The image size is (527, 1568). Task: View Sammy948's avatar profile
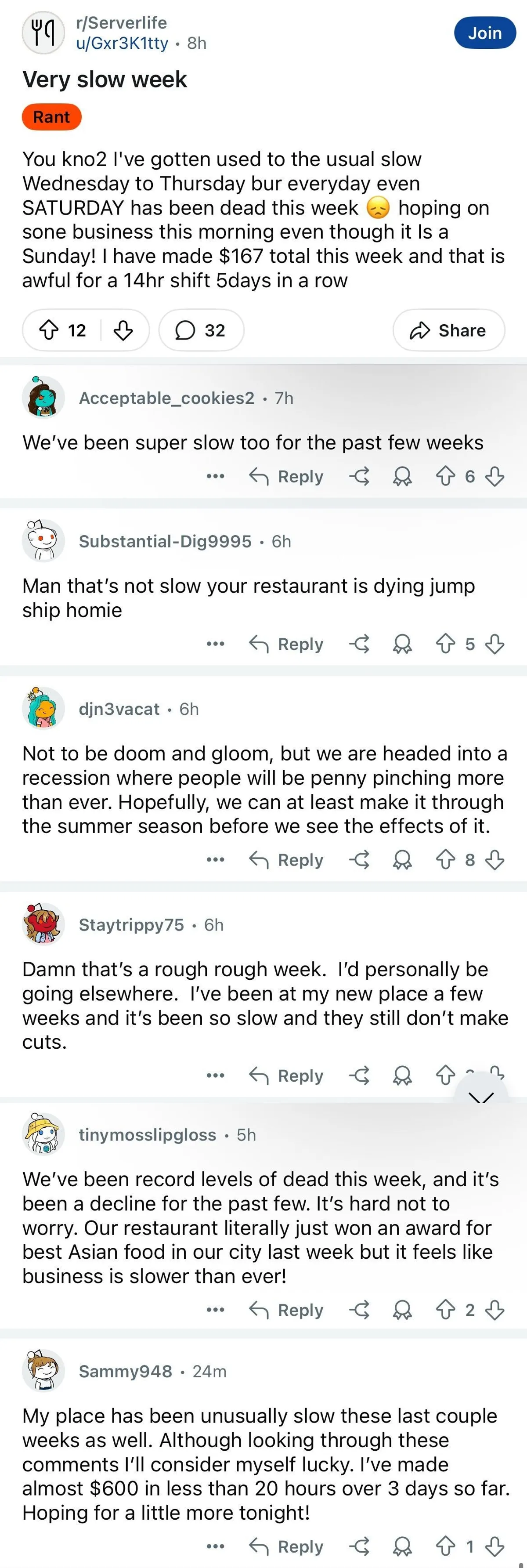pyautogui.click(x=43, y=1371)
